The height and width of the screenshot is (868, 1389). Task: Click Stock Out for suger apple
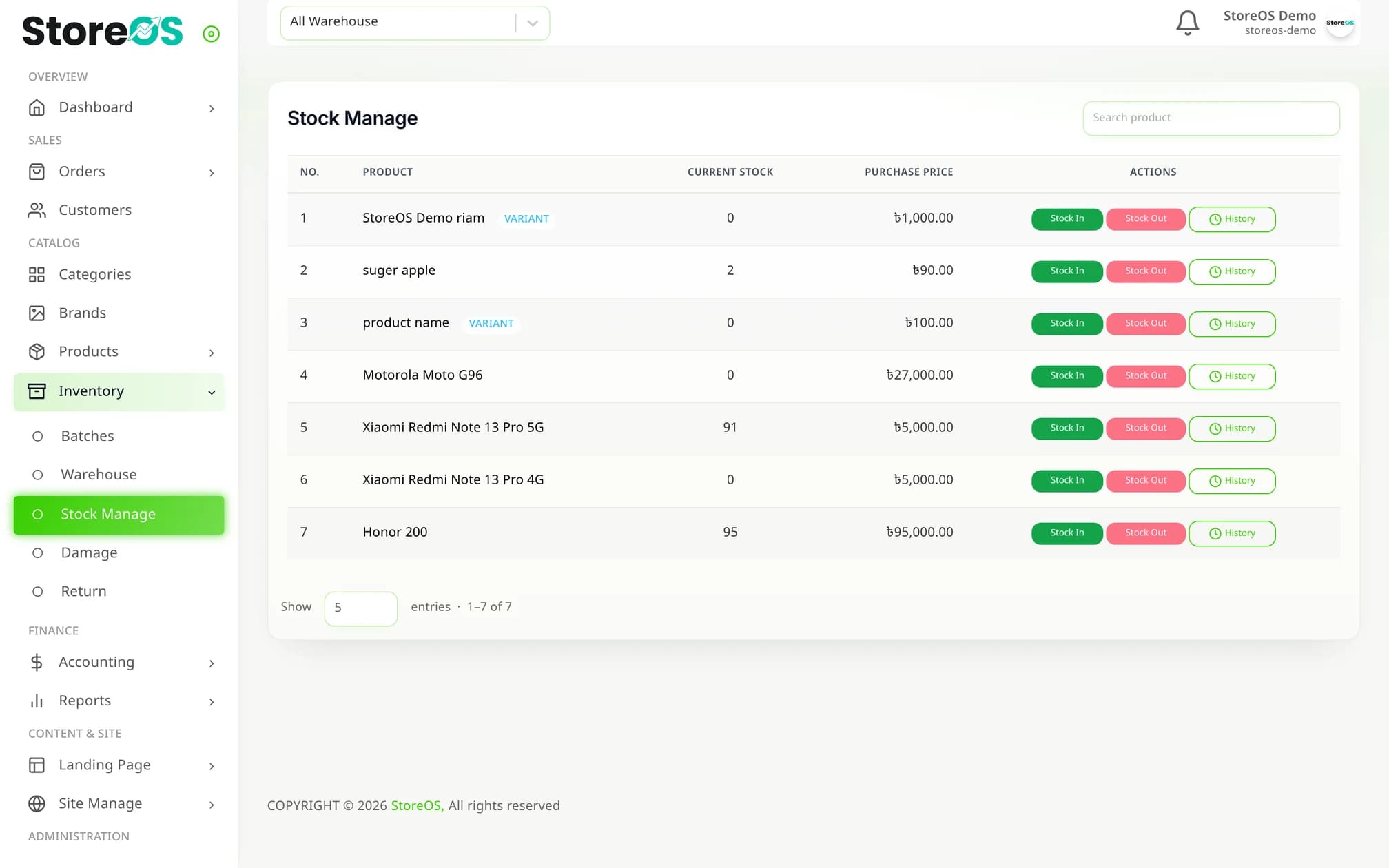pyautogui.click(x=1146, y=271)
